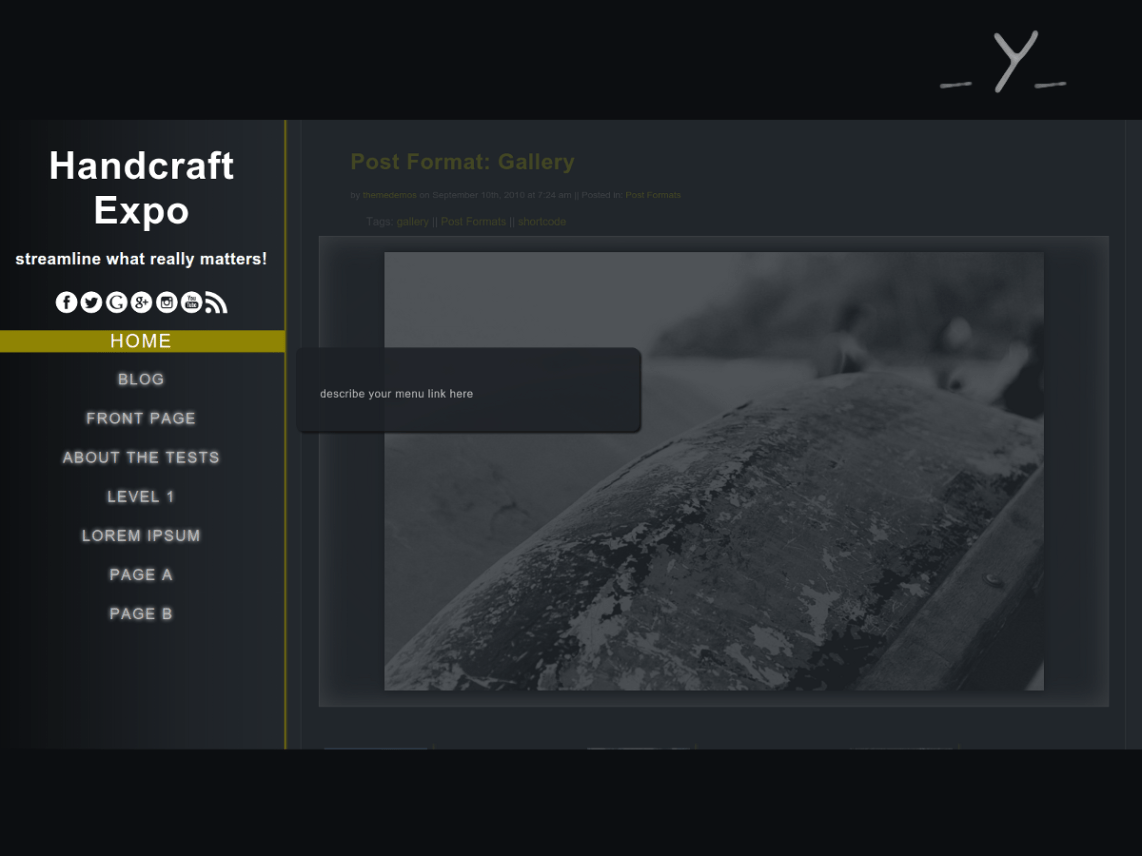Subscribe via the RSS feed icon
1142x856 pixels.
pos(216,301)
